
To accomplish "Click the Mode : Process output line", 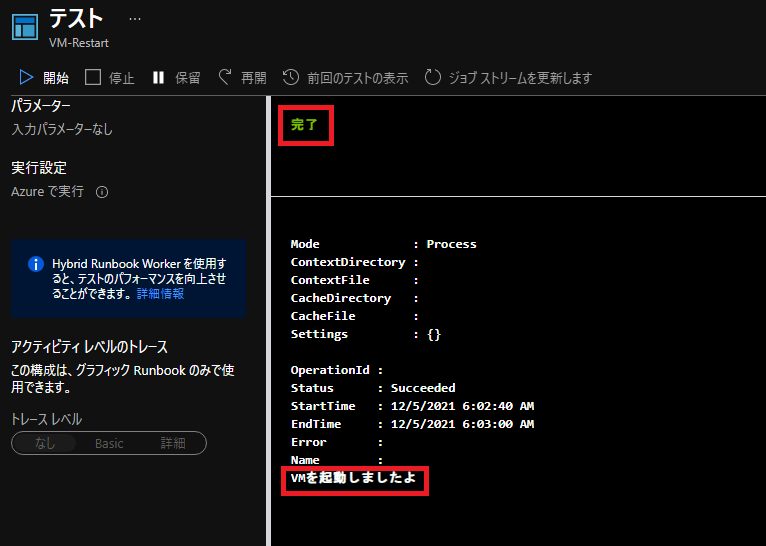I will tap(383, 244).
